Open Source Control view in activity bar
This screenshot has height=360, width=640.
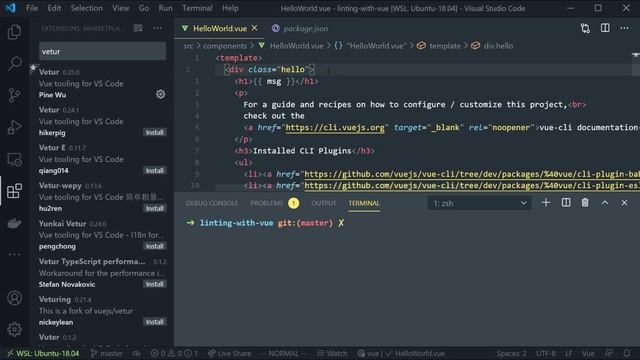tap(14, 95)
